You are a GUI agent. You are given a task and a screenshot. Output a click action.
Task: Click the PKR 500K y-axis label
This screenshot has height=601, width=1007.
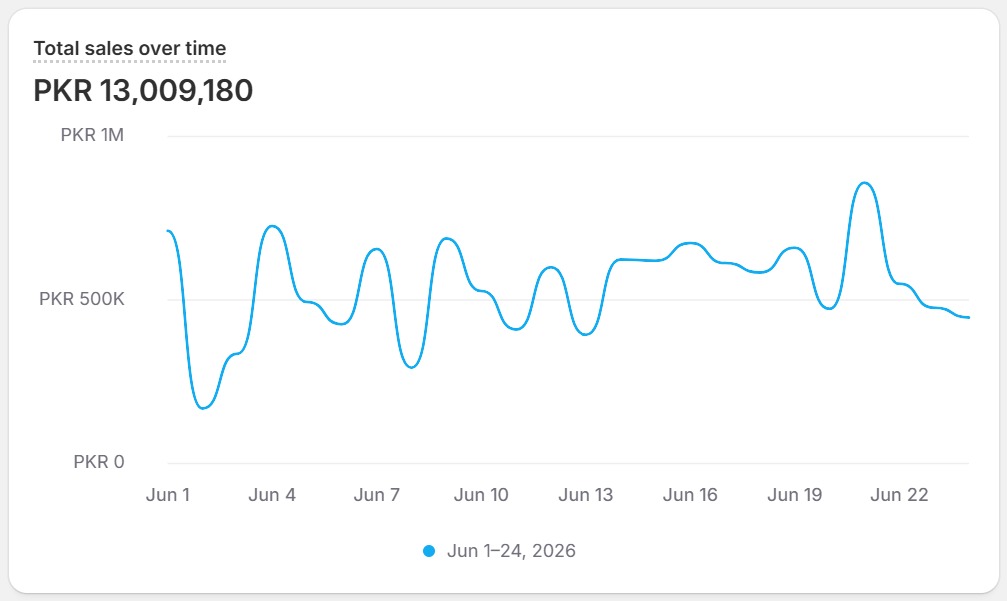tap(82, 299)
